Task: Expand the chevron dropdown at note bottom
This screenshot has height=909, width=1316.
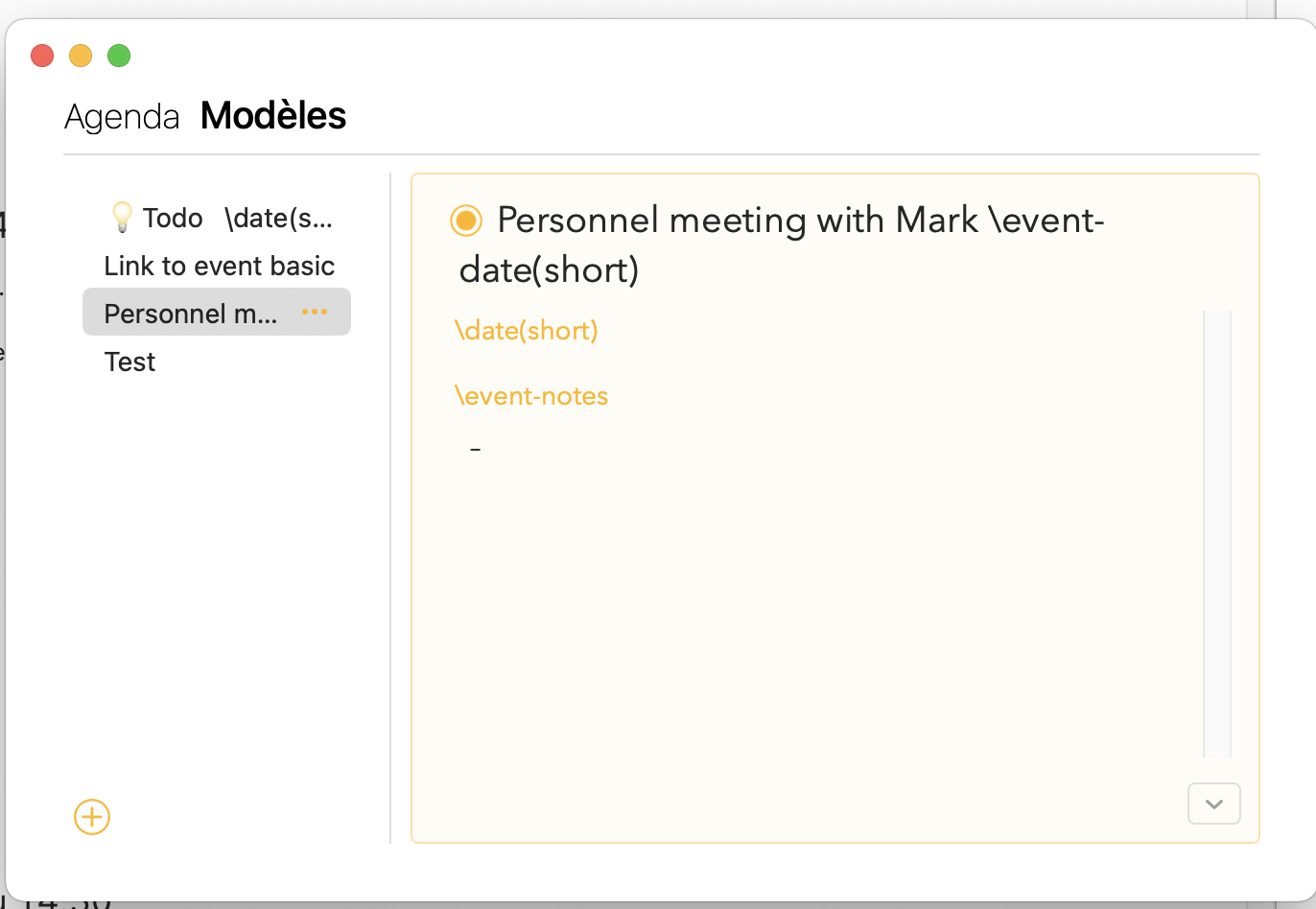Action: (x=1214, y=804)
